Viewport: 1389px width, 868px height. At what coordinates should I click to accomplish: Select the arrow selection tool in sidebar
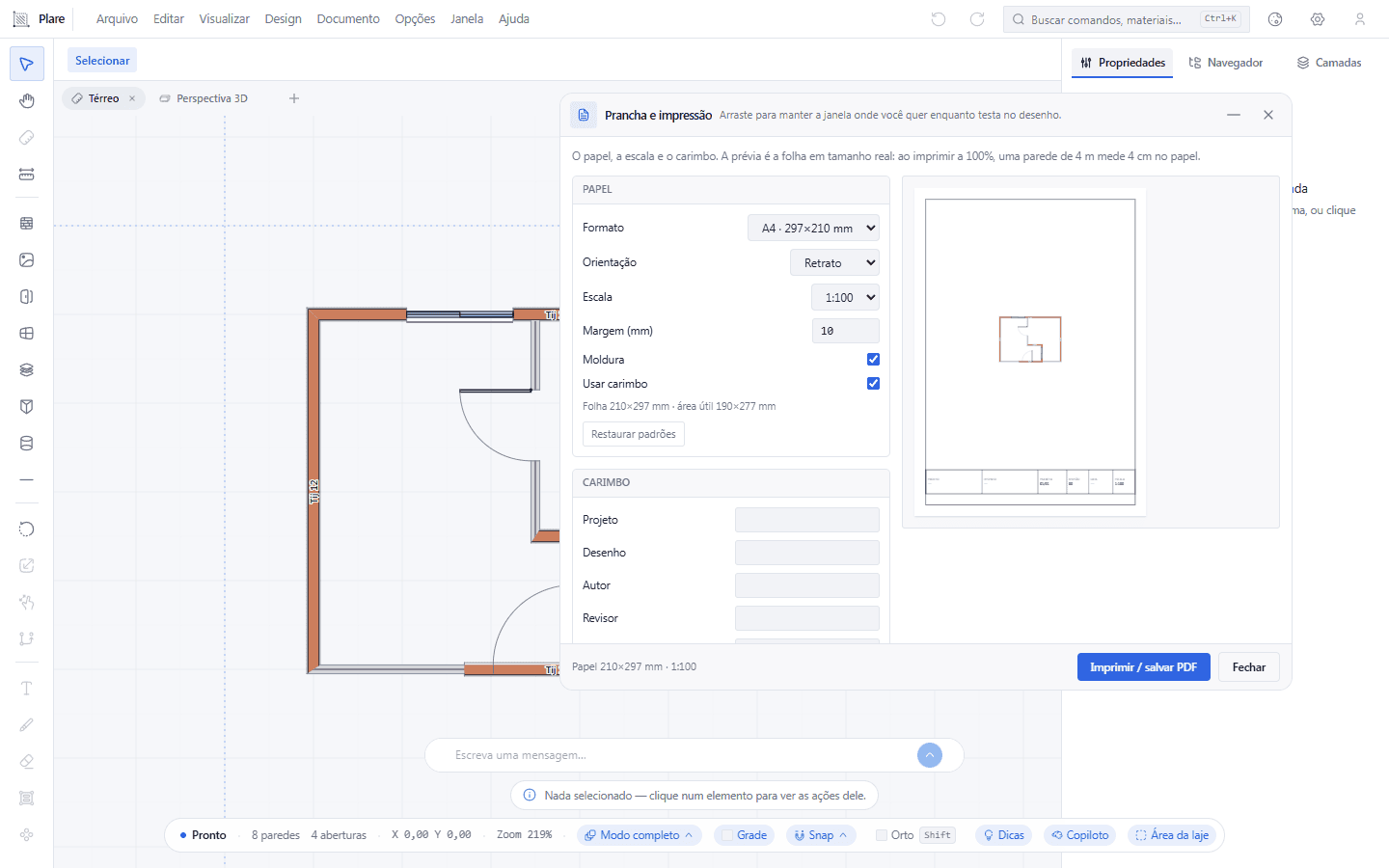click(27, 65)
